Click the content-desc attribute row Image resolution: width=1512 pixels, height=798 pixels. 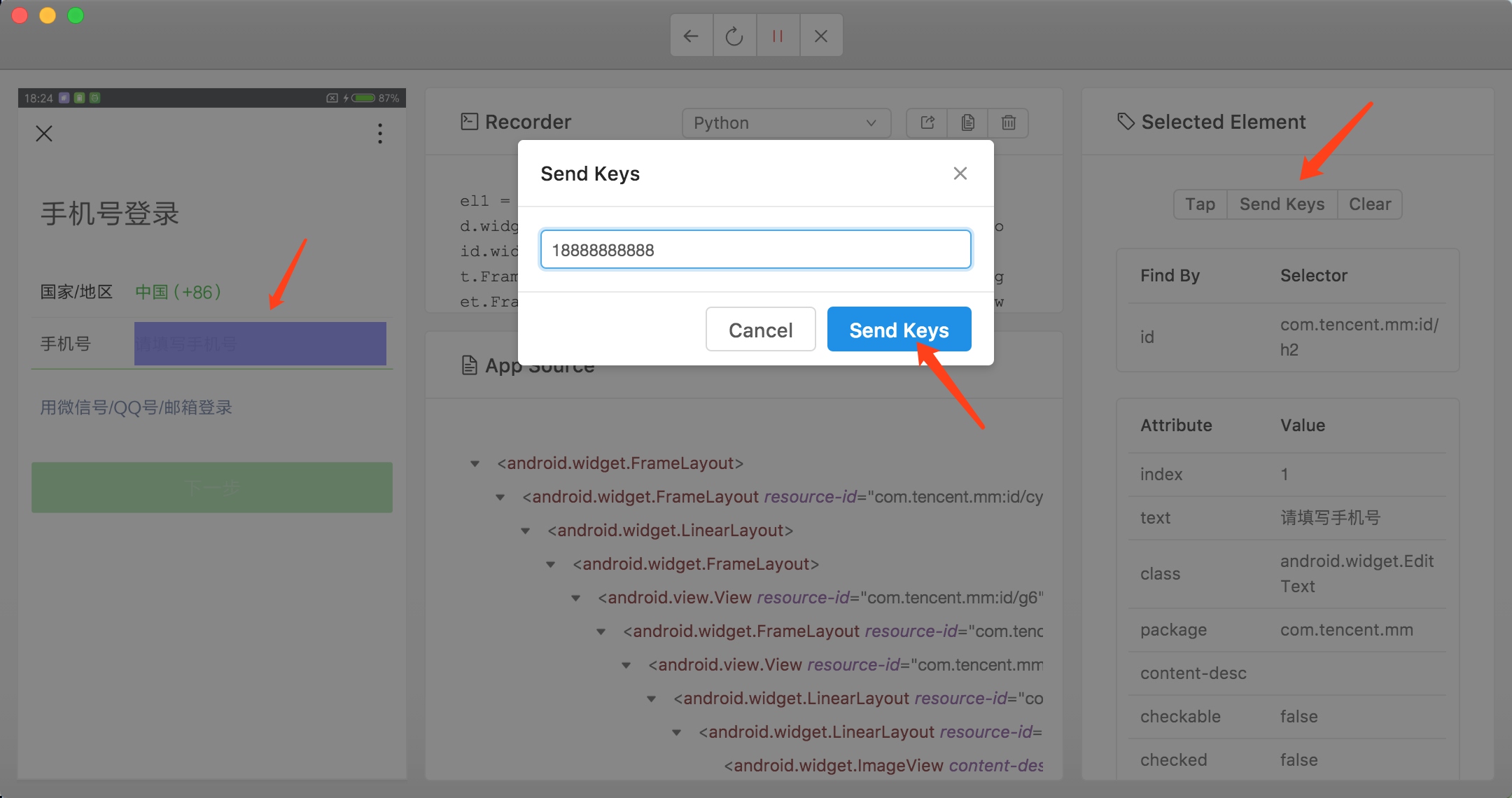(x=1287, y=673)
